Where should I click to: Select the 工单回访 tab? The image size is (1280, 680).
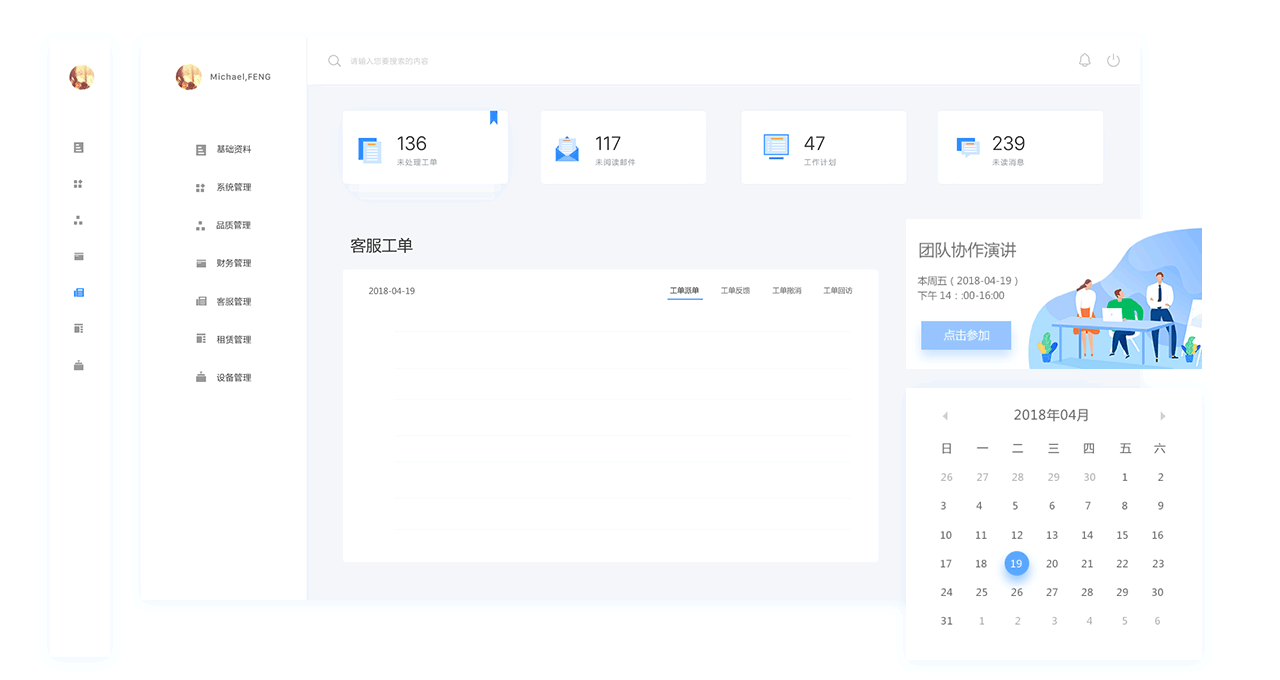coord(839,290)
